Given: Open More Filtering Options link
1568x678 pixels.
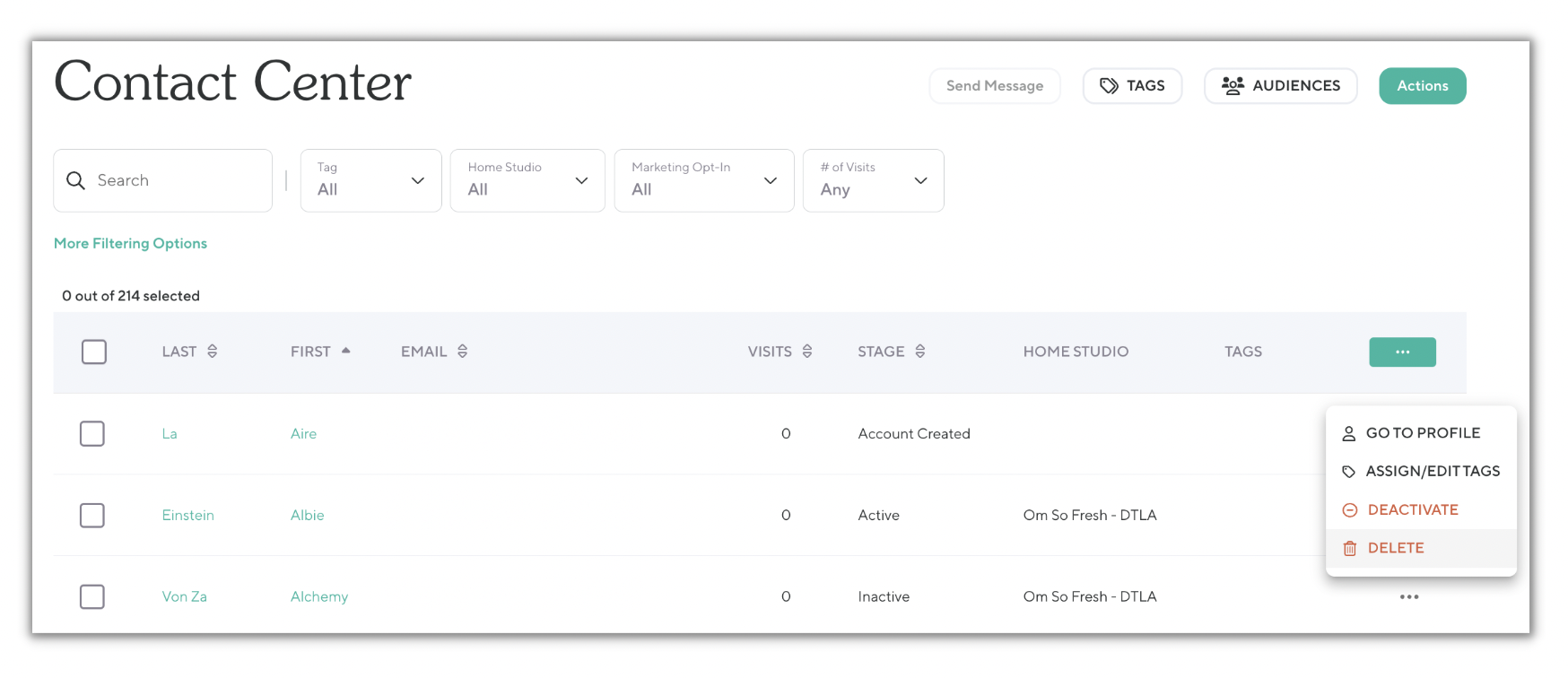Looking at the screenshot, I should pyautogui.click(x=131, y=243).
